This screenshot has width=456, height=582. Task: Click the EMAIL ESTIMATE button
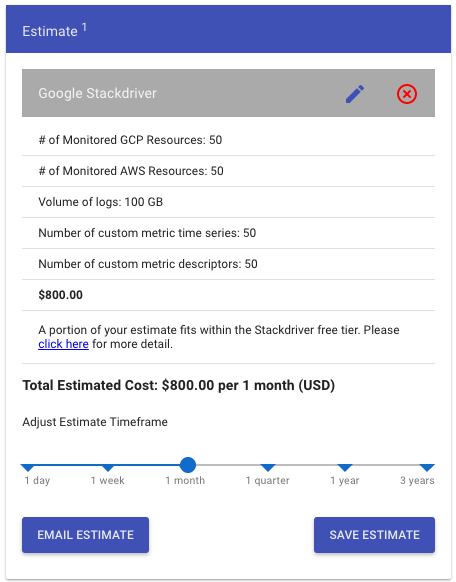(85, 535)
